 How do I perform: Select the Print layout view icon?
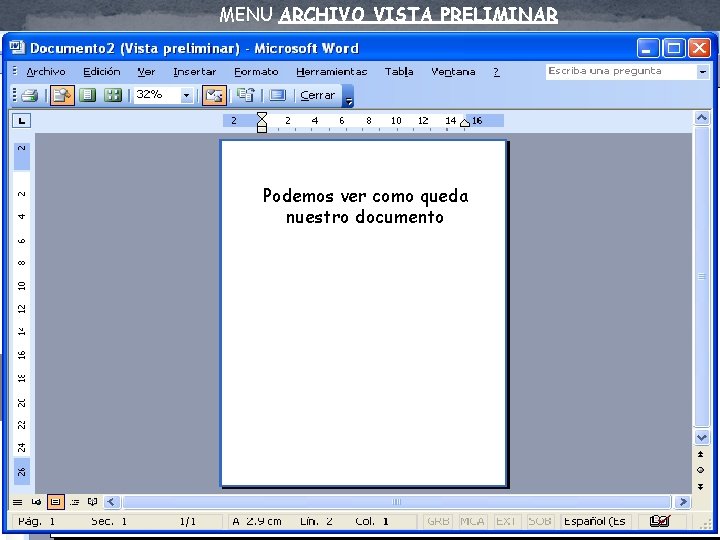56,502
